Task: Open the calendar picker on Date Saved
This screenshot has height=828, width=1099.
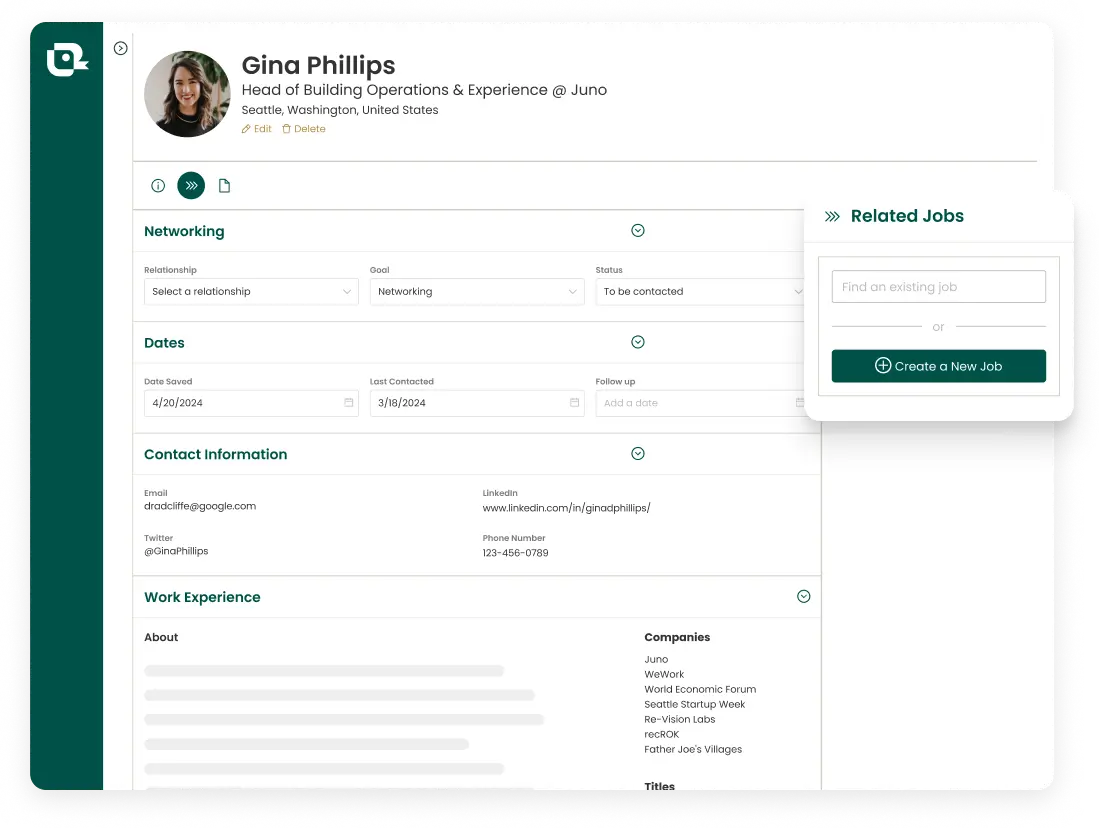Action: (347, 403)
